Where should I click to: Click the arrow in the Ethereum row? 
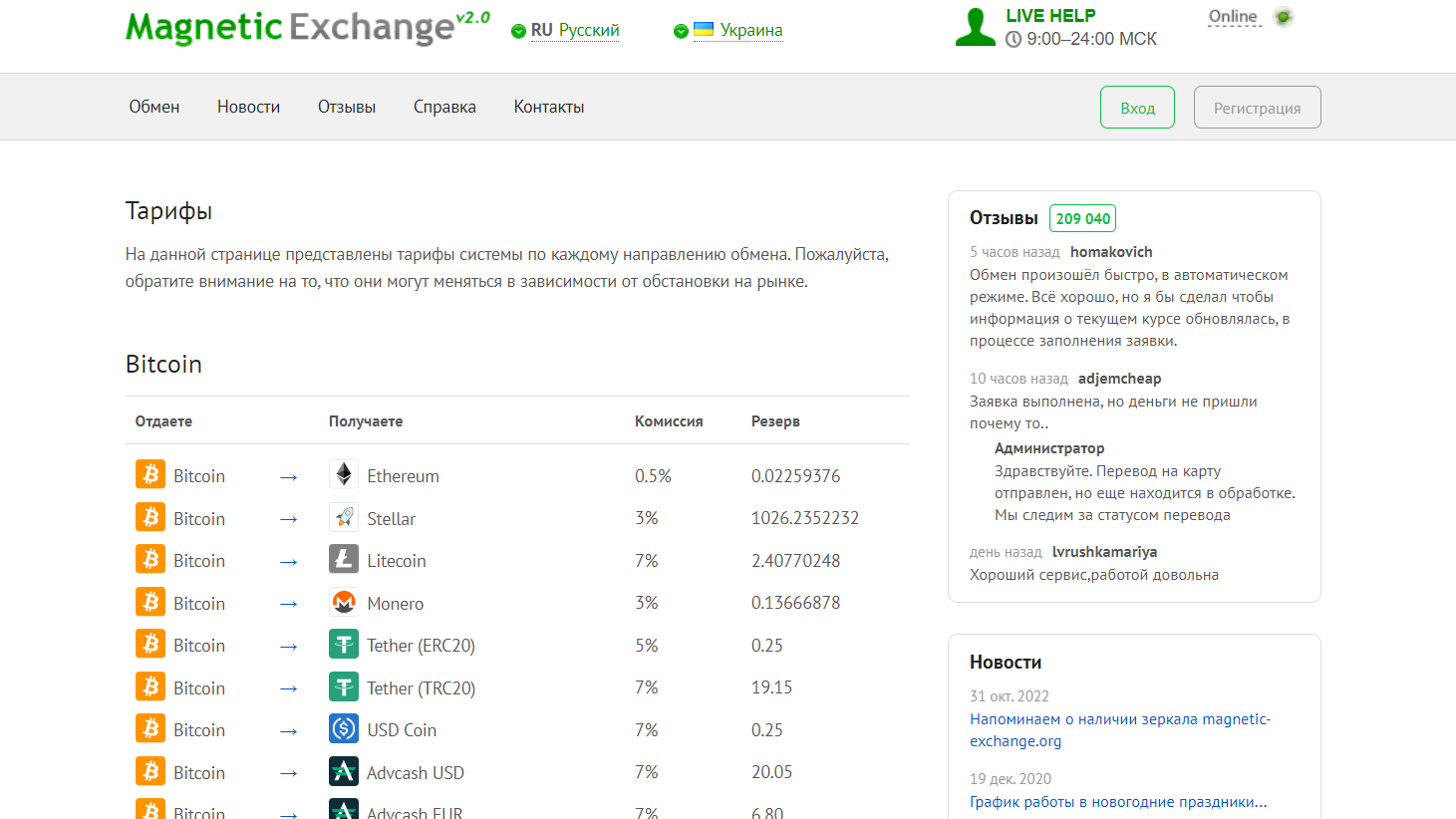pos(289,477)
